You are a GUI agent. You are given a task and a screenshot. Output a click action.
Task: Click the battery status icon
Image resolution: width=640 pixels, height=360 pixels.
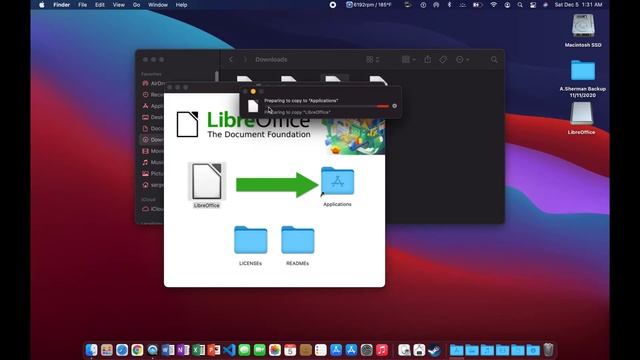pos(477,5)
